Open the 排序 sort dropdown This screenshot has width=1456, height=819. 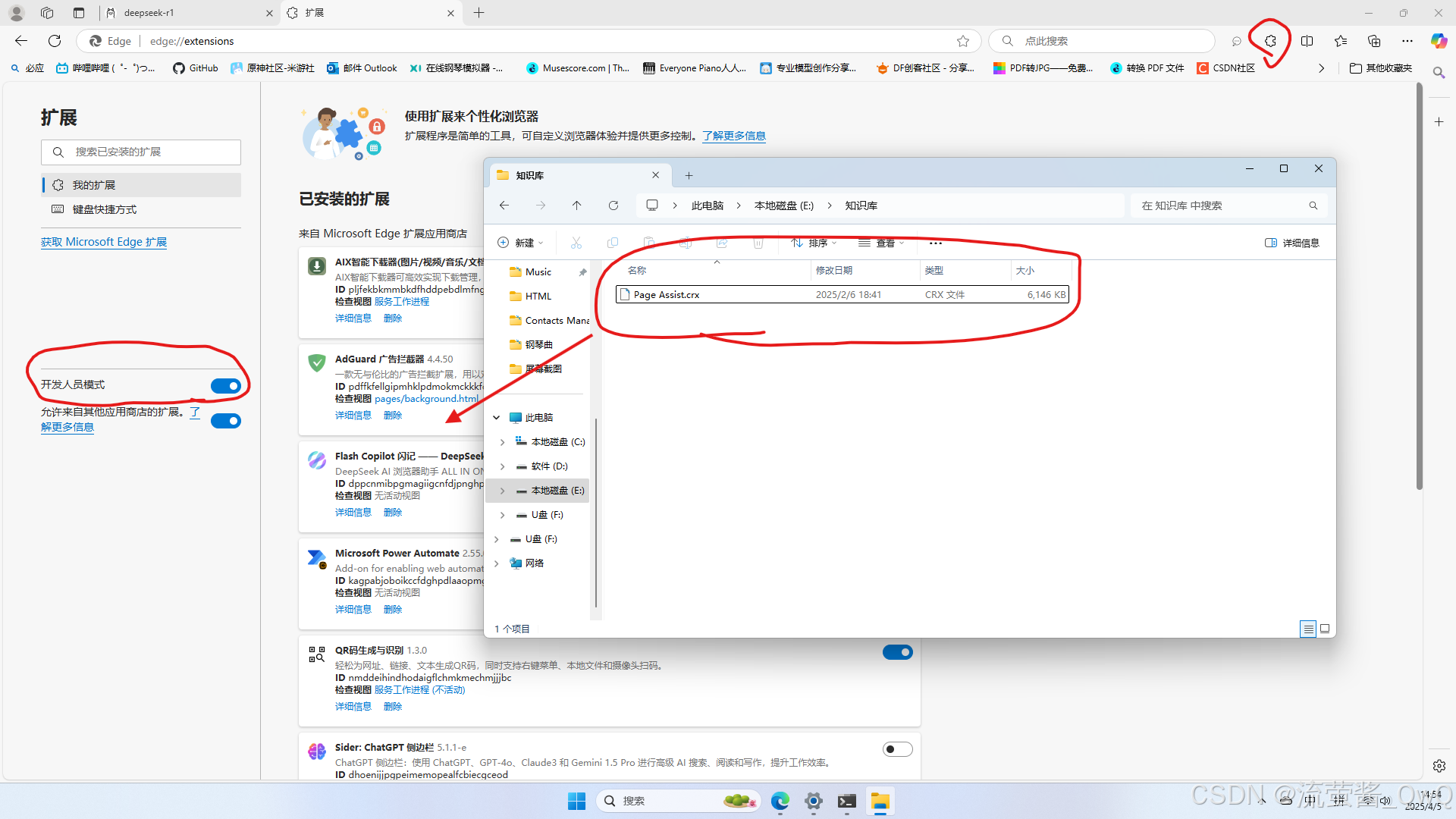(814, 243)
